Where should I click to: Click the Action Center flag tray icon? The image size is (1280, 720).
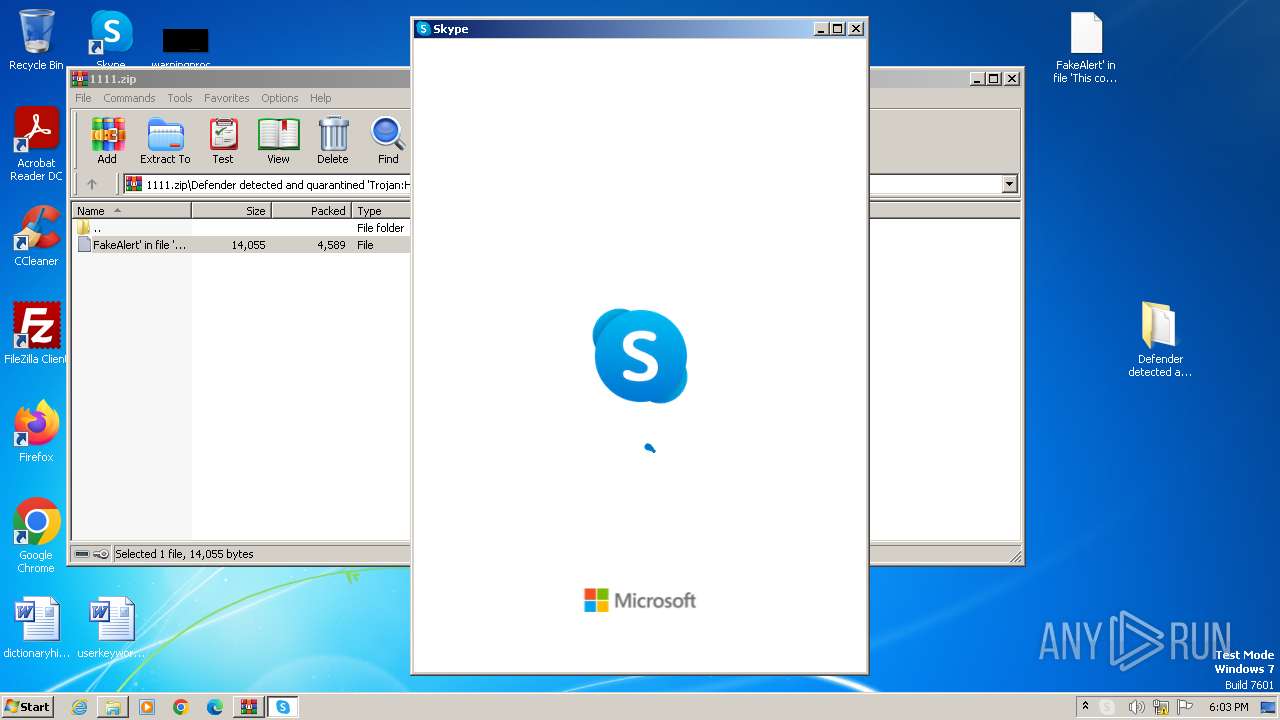coord(1186,707)
